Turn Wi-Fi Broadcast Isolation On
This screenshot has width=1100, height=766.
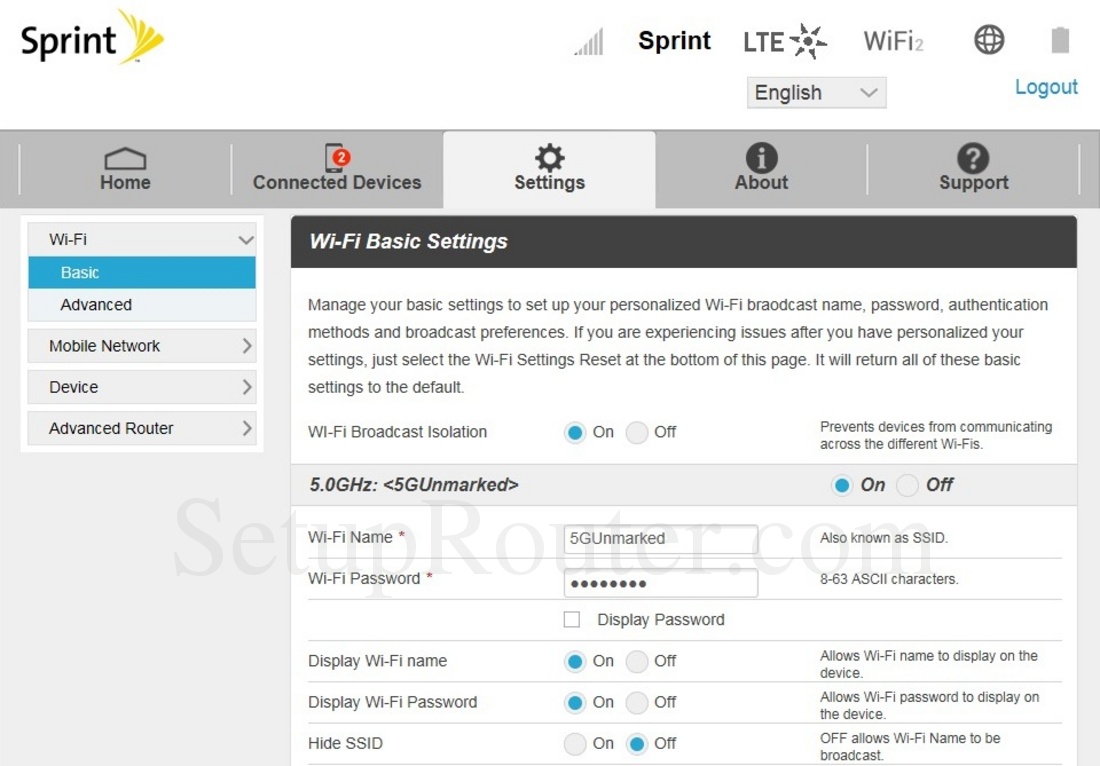point(575,432)
